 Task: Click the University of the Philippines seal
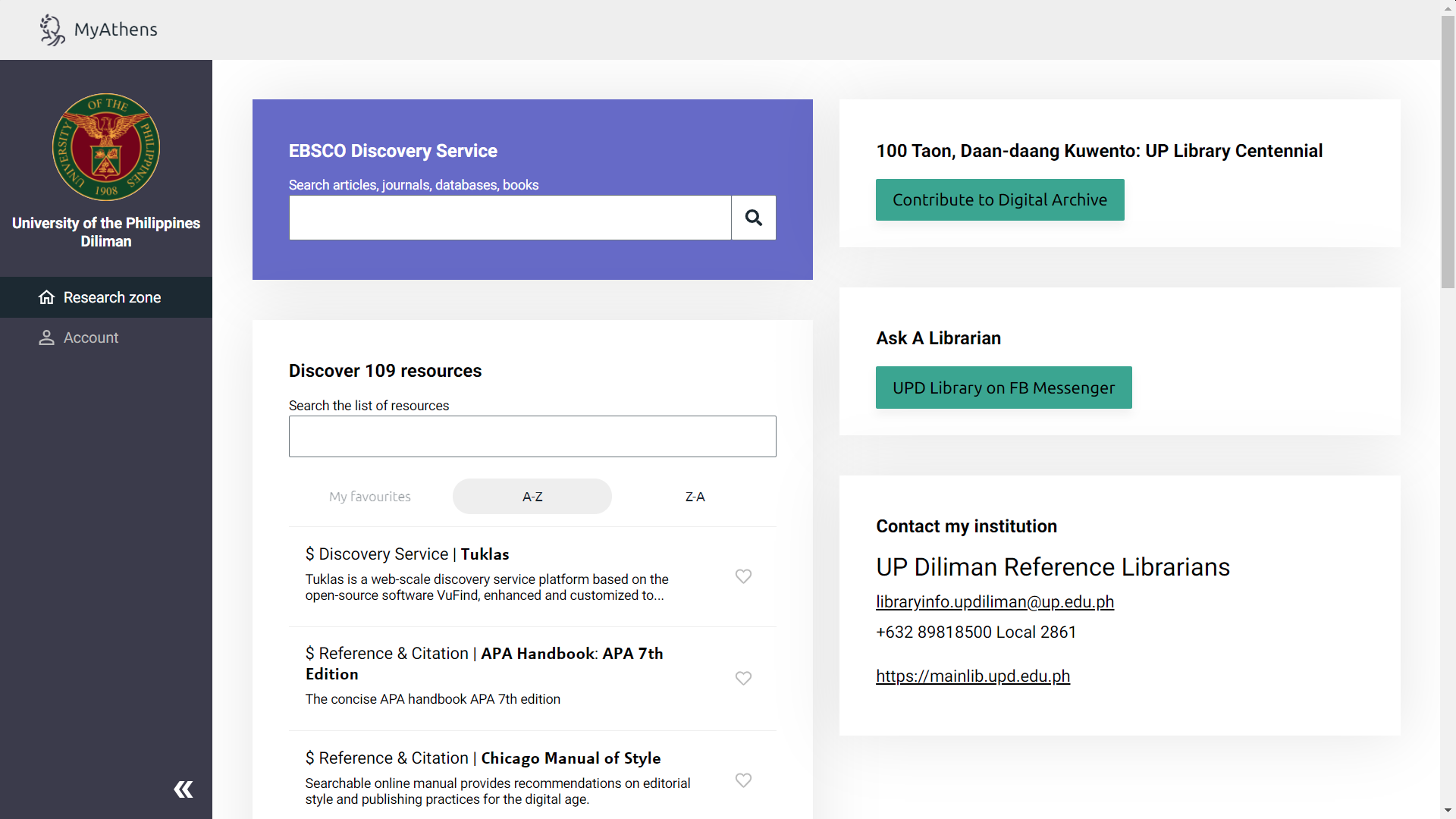point(105,146)
